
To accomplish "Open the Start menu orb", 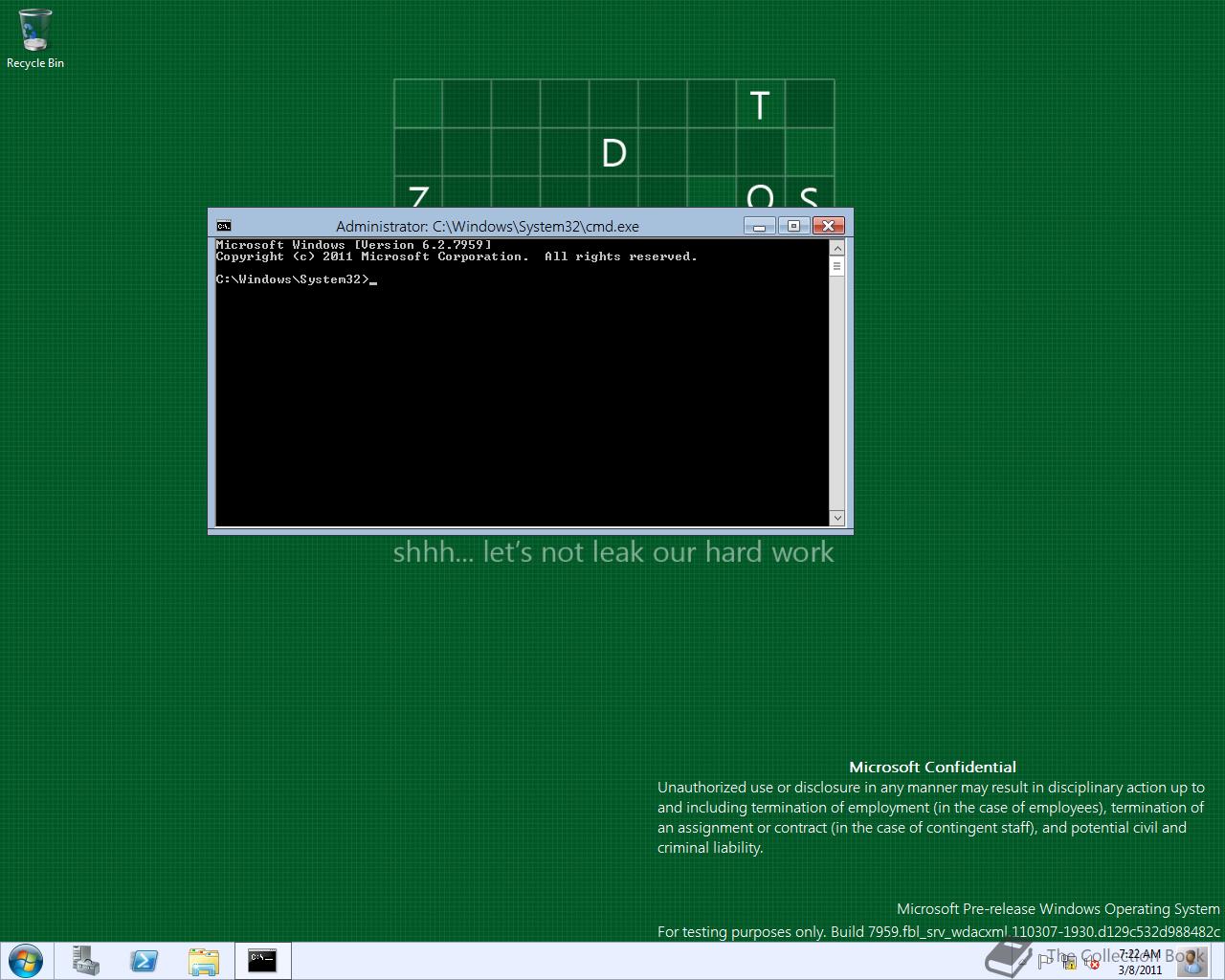I will [25, 960].
